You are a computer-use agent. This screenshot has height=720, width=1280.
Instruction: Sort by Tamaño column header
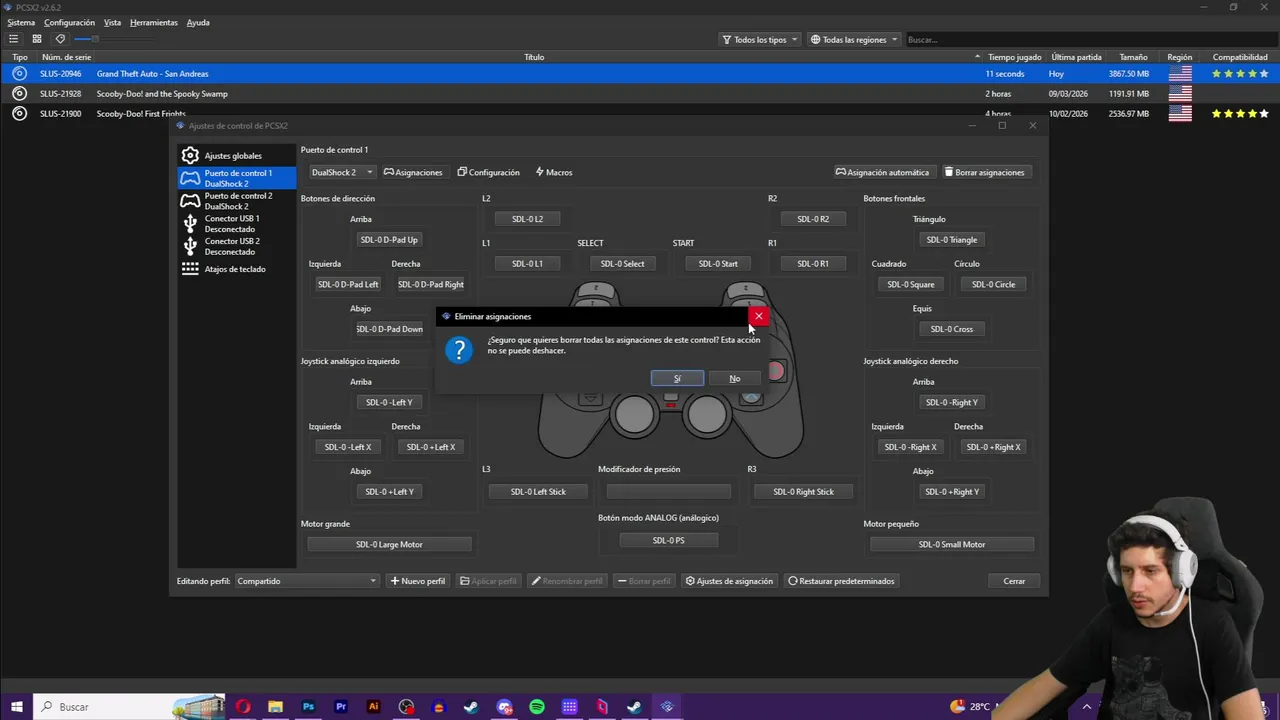tap(1133, 57)
